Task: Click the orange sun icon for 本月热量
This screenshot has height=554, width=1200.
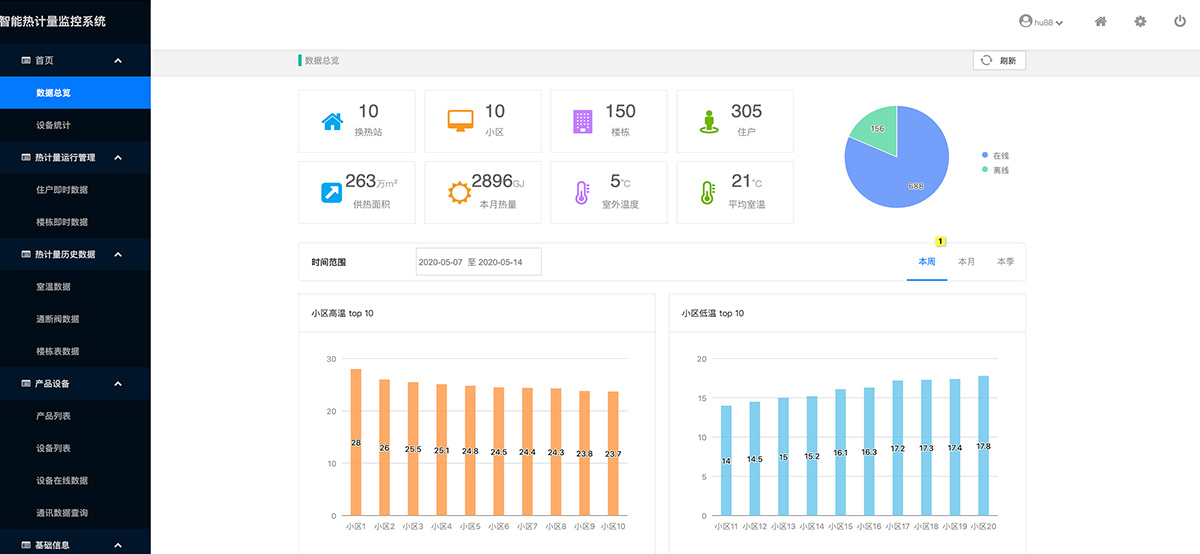Action: [459, 193]
